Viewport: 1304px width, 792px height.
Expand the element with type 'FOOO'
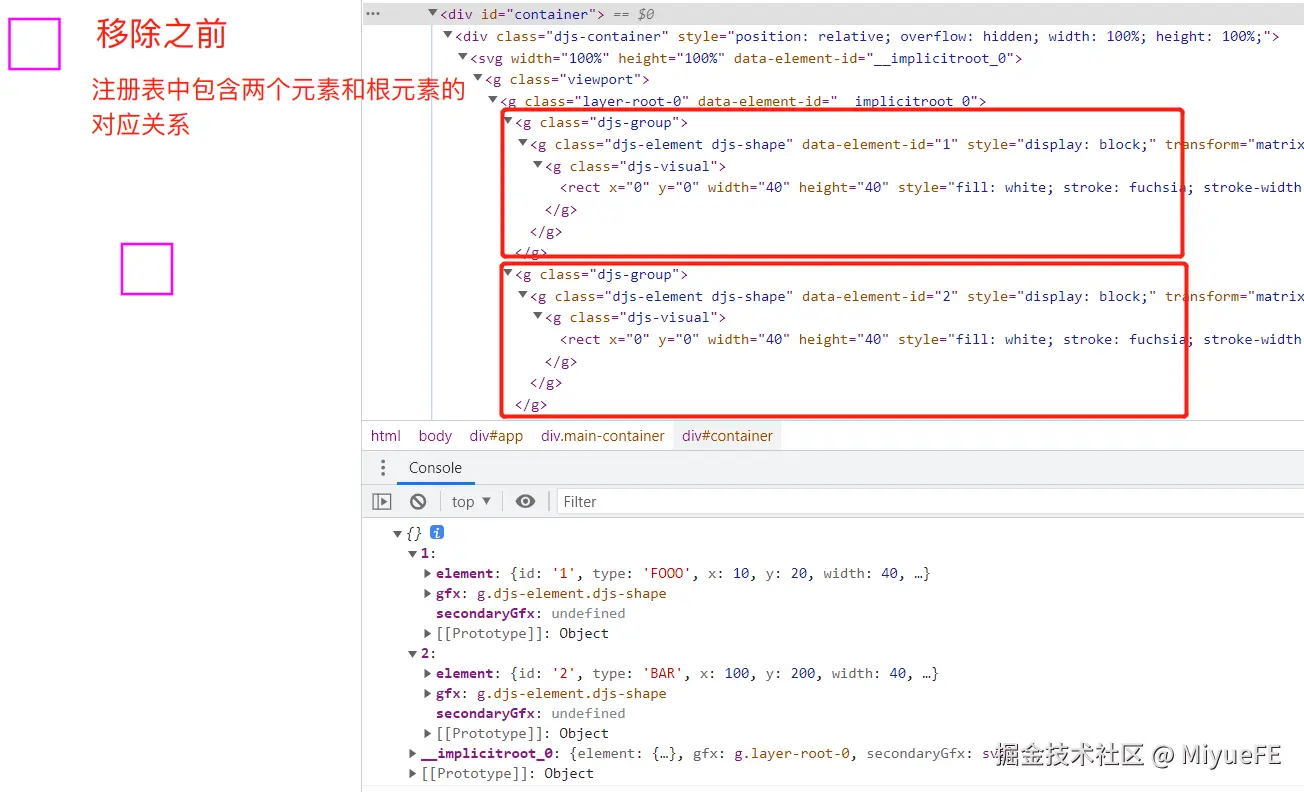tap(428, 574)
